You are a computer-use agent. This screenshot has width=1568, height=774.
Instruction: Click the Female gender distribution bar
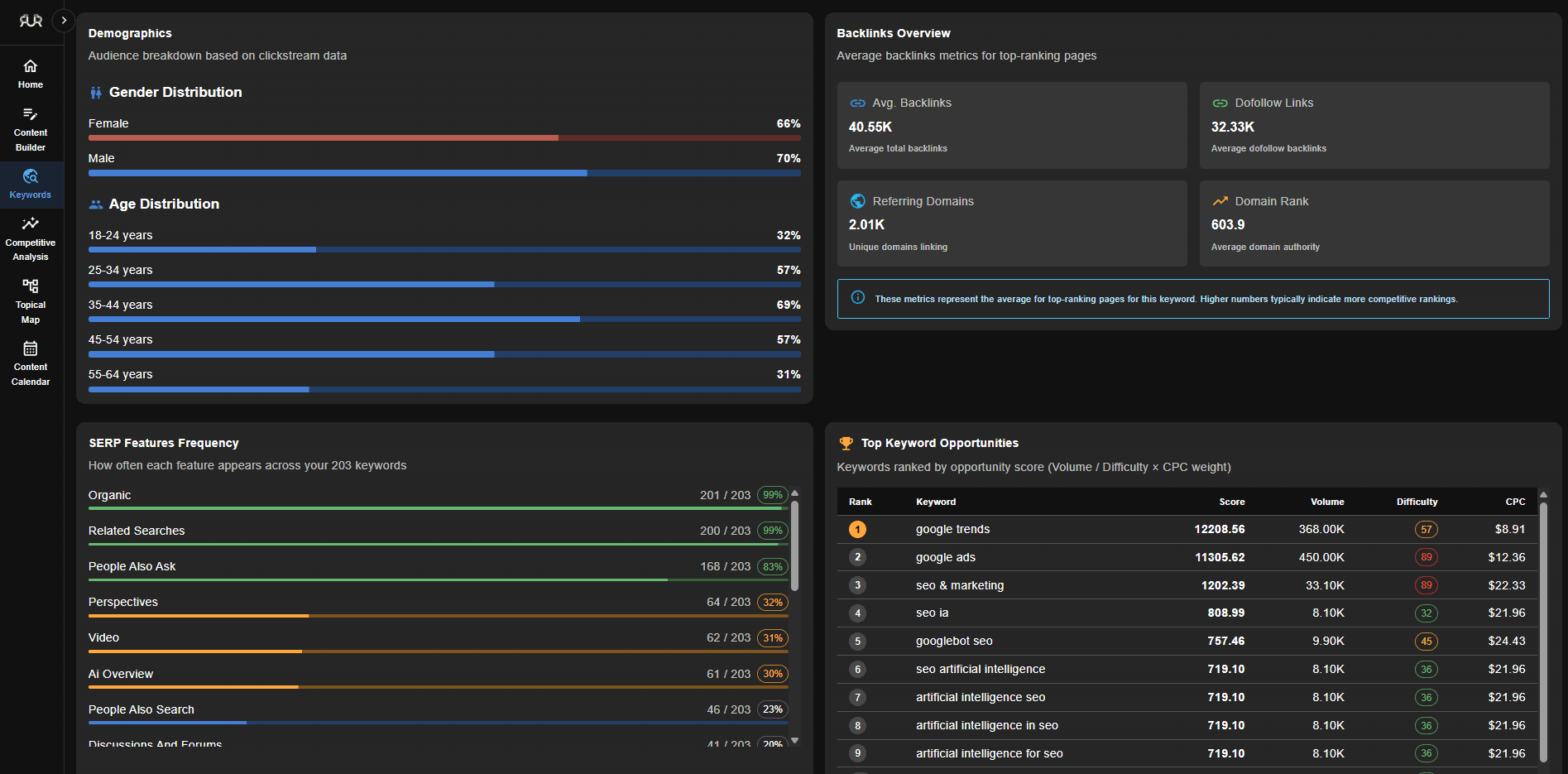pyautogui.click(x=444, y=138)
